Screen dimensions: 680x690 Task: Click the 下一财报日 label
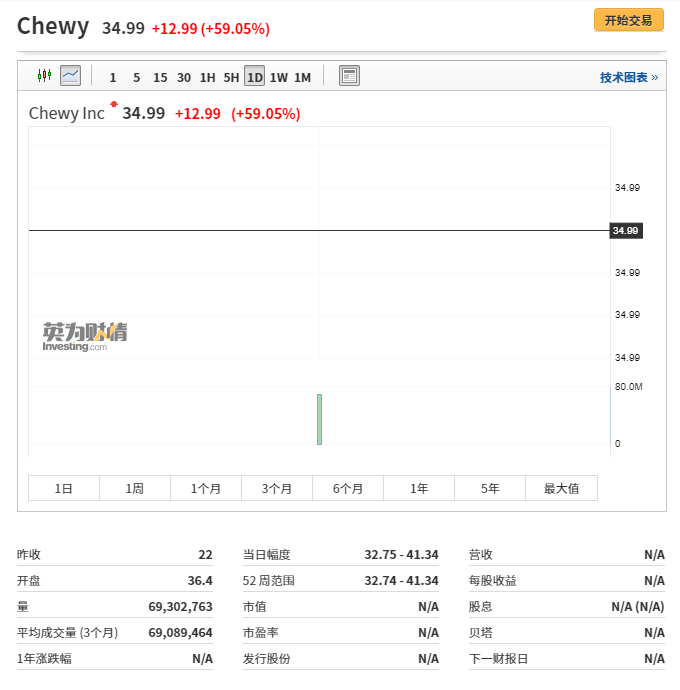pyautogui.click(x=498, y=658)
